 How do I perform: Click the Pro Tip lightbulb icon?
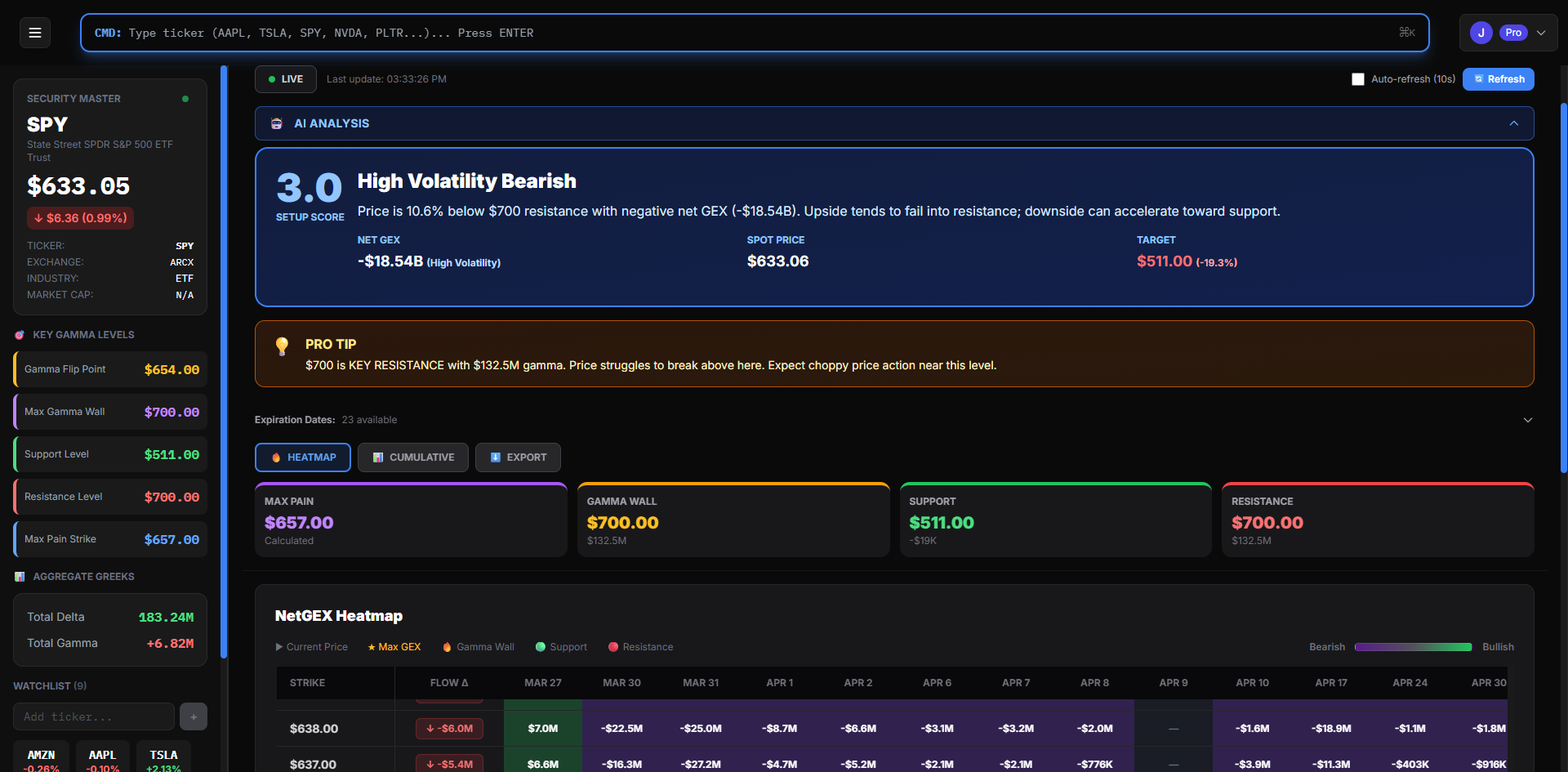point(282,346)
